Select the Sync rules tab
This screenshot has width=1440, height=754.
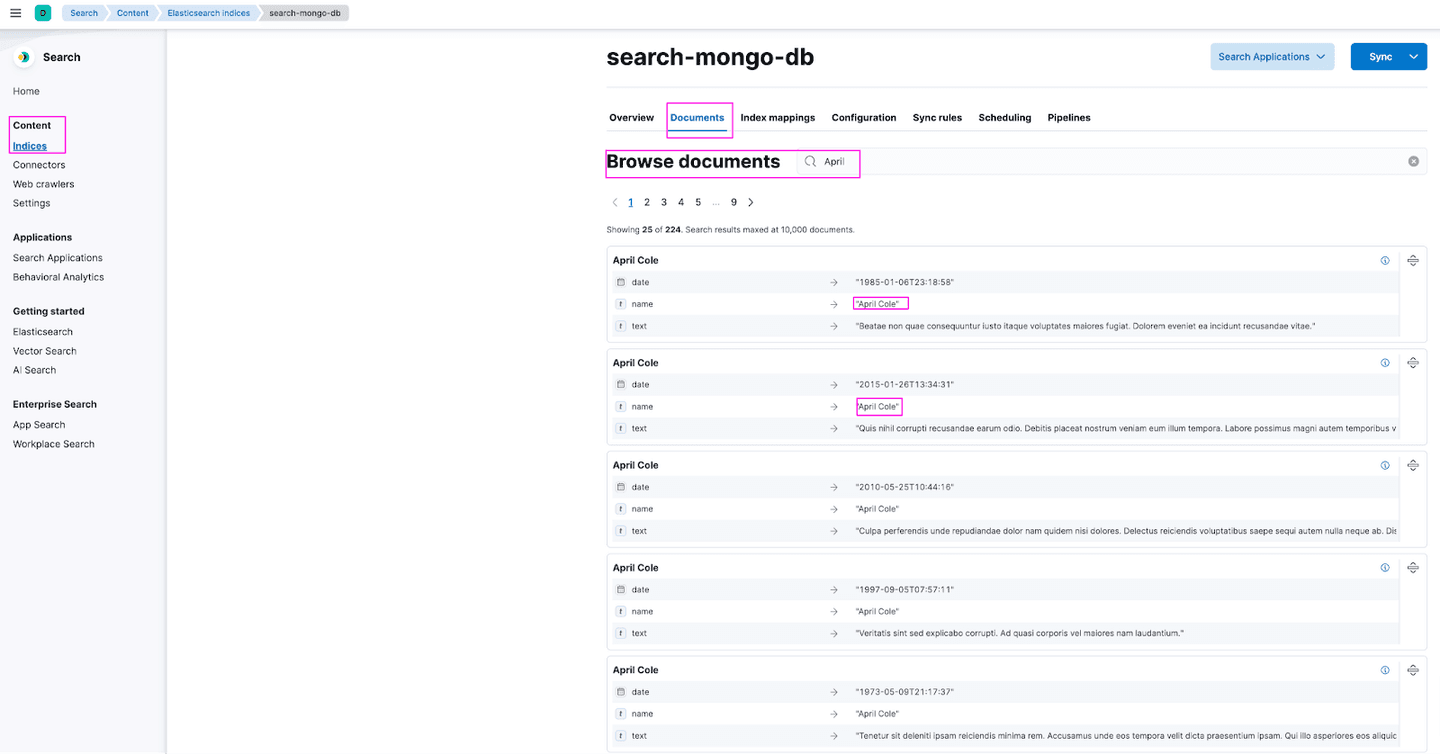point(937,118)
